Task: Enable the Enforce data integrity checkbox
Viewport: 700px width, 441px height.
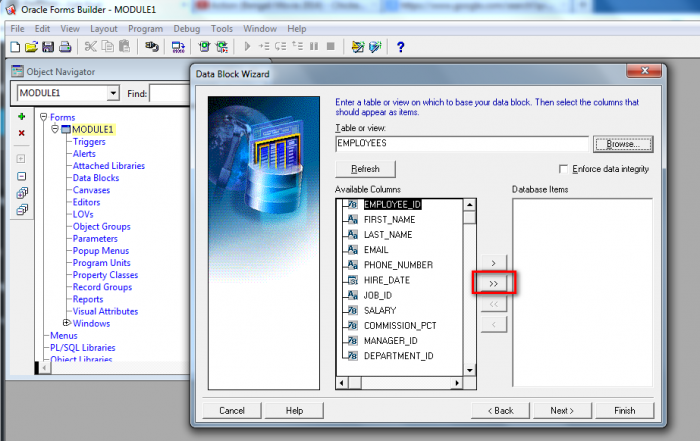Action: 565,169
